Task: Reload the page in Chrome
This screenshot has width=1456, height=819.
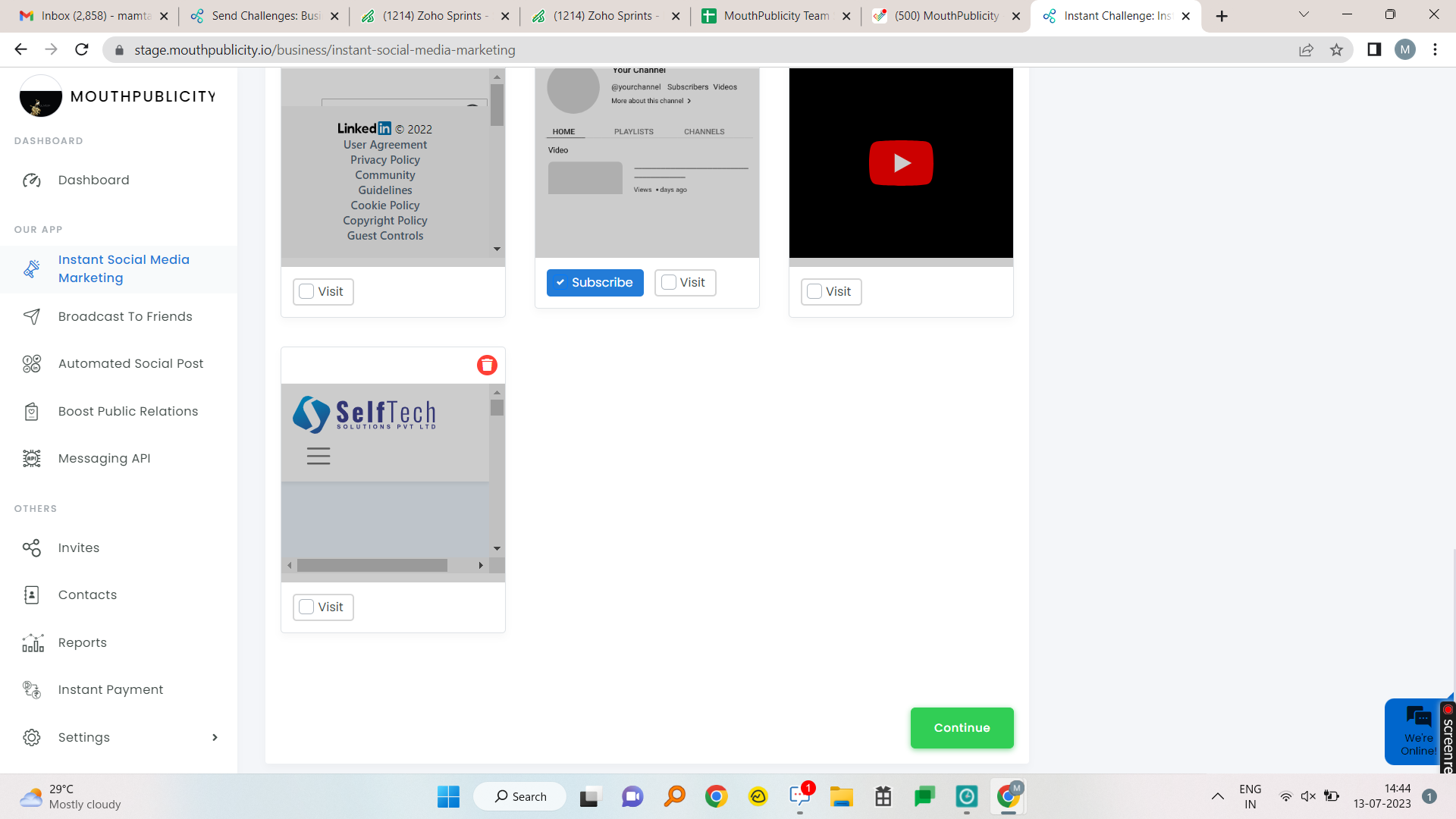Action: pos(82,49)
